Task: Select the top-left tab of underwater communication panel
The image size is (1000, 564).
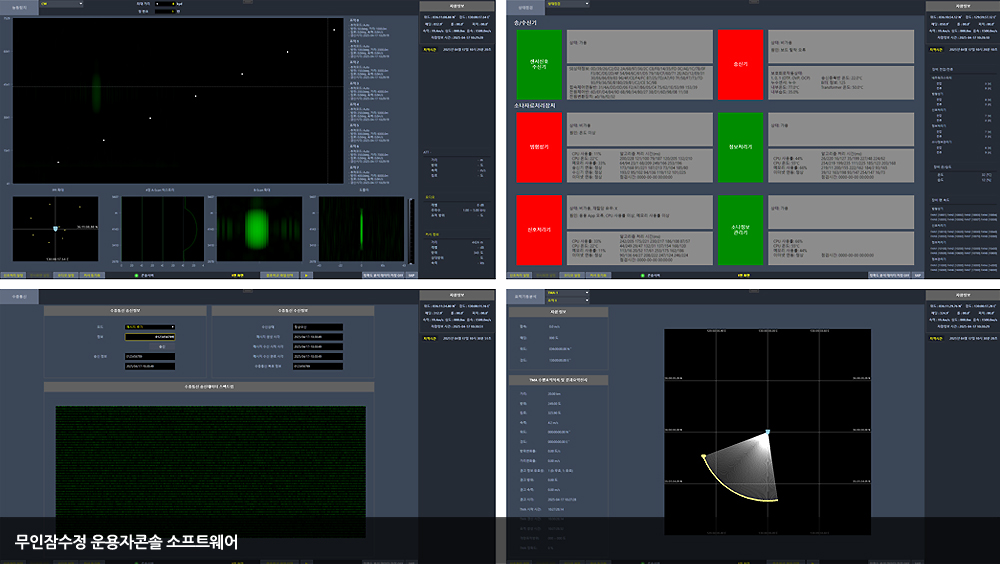Action: [19, 297]
